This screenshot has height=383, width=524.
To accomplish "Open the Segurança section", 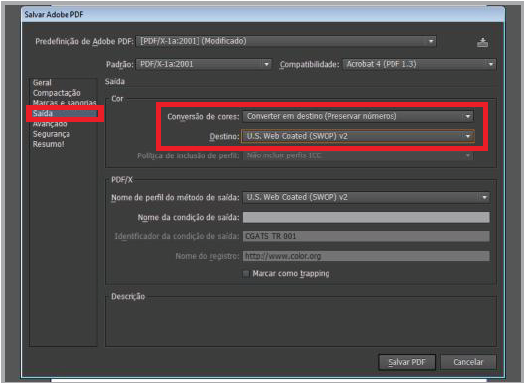I will [51, 134].
